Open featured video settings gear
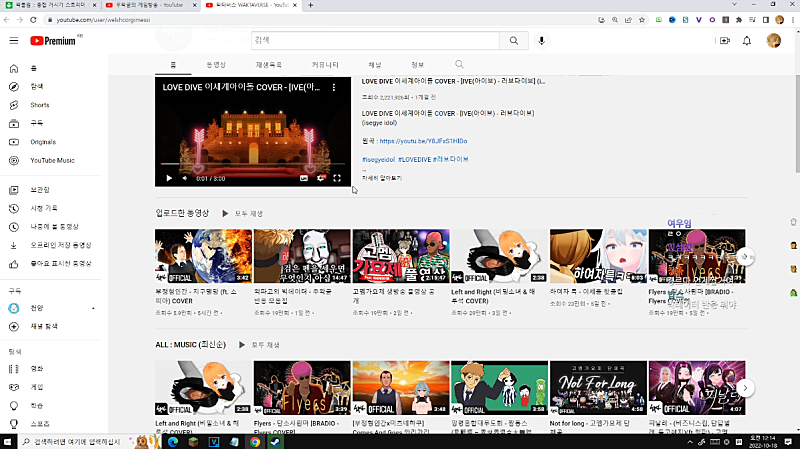The height and width of the screenshot is (449, 800). pyautogui.click(x=320, y=178)
